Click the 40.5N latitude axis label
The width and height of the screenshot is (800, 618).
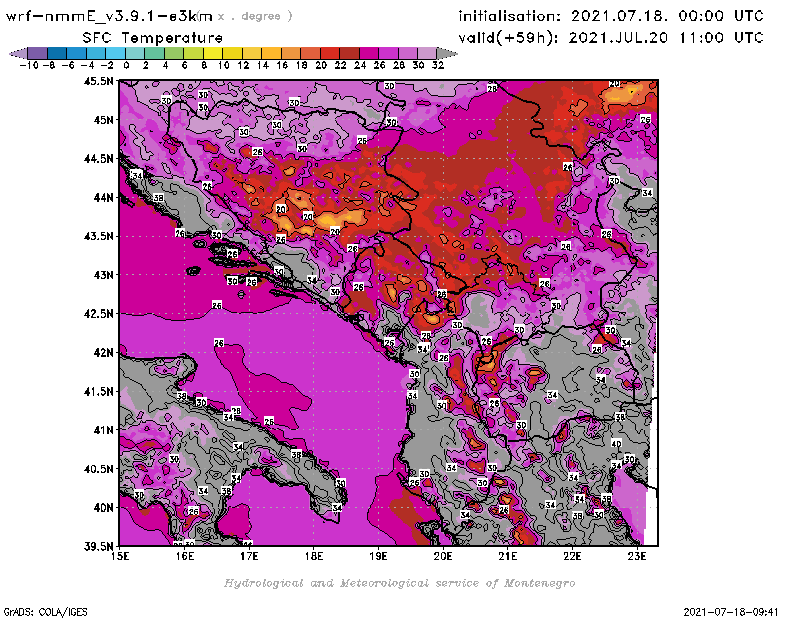98,469
